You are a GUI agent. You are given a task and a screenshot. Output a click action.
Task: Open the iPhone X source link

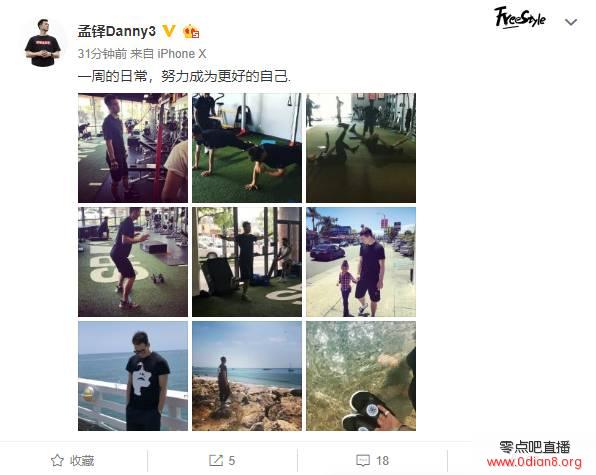pyautogui.click(x=182, y=54)
